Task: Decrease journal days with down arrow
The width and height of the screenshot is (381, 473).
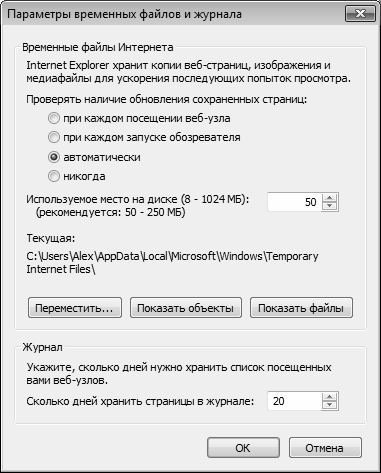Action: coord(330,405)
